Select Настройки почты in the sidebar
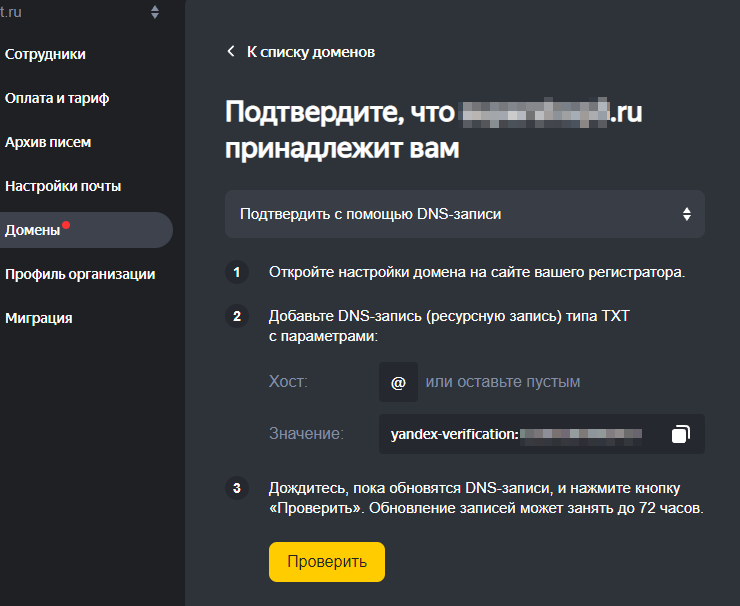Screen dimensions: 740x606 63,186
